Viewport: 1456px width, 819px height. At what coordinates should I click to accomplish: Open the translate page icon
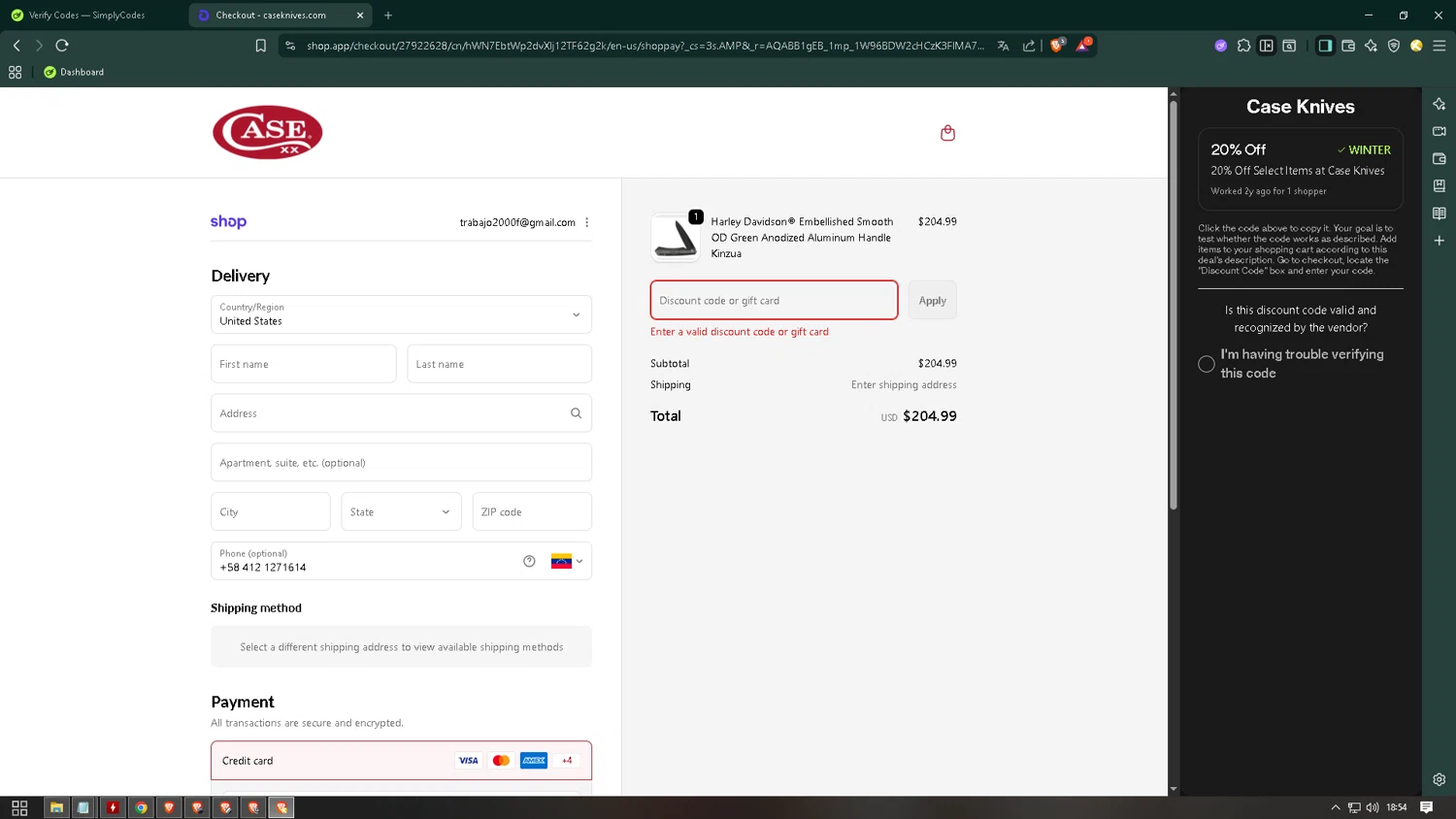pyautogui.click(x=1003, y=46)
